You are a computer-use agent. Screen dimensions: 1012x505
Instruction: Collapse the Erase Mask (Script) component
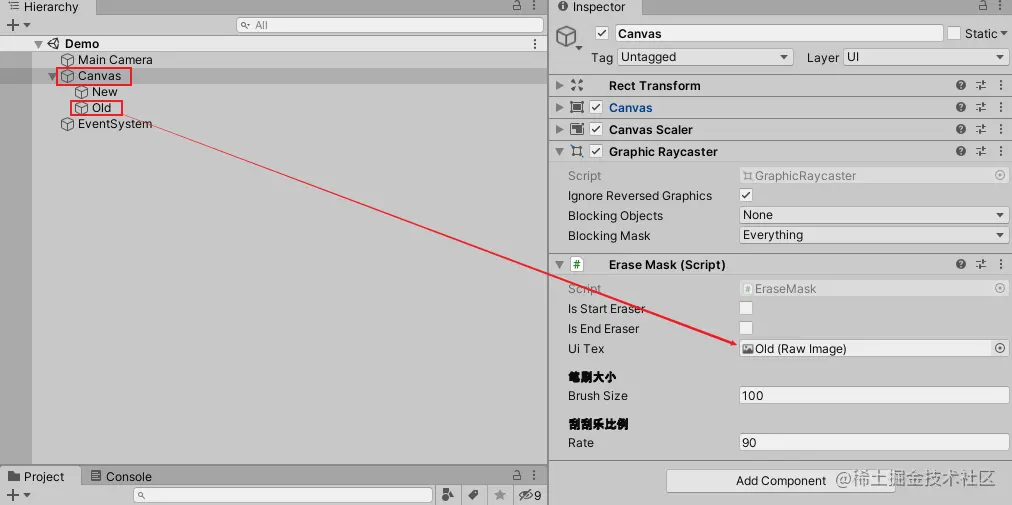(x=560, y=265)
